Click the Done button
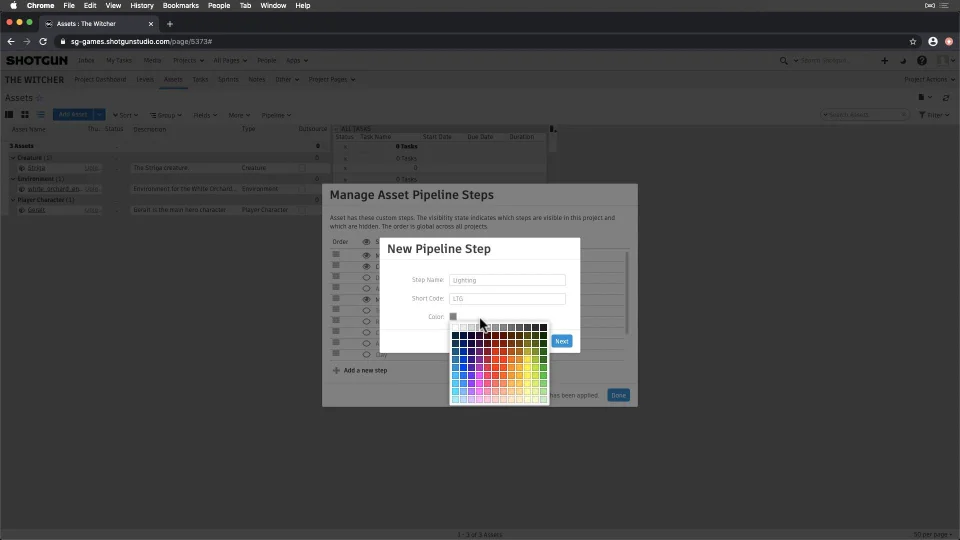This screenshot has width=960, height=540. point(618,396)
